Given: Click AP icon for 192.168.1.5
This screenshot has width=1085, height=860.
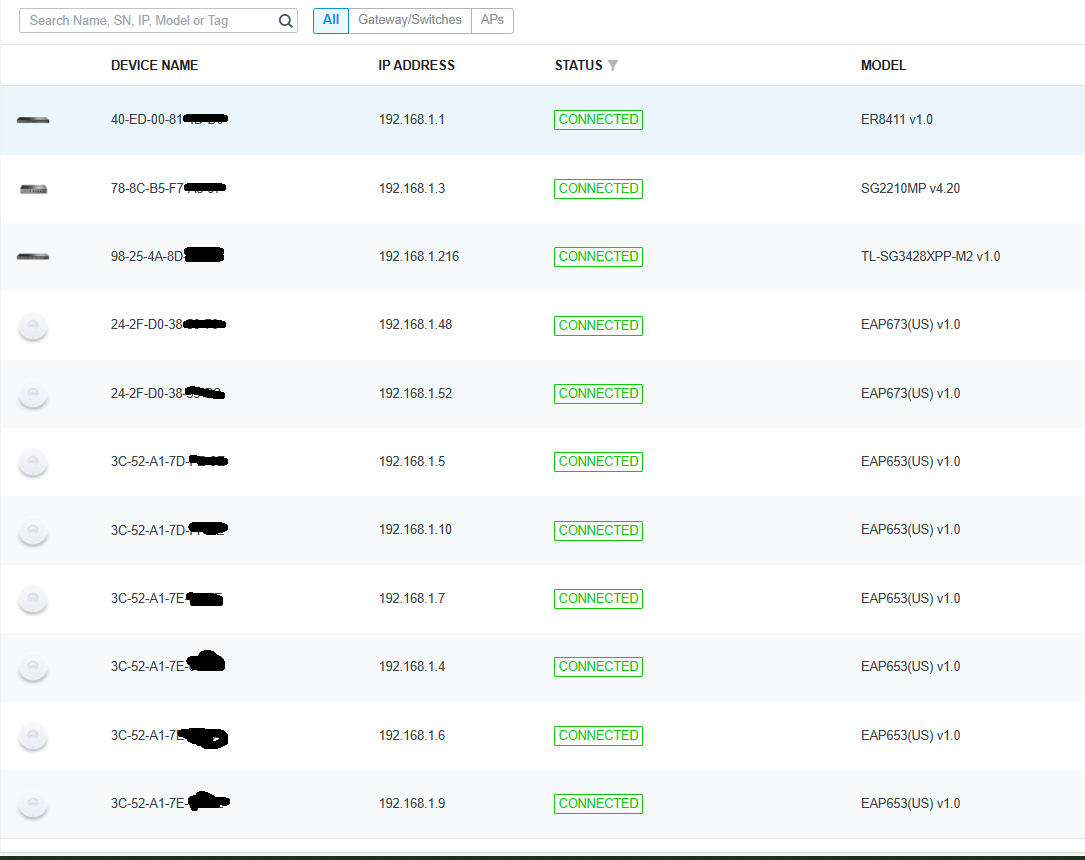Looking at the screenshot, I should coord(33,462).
